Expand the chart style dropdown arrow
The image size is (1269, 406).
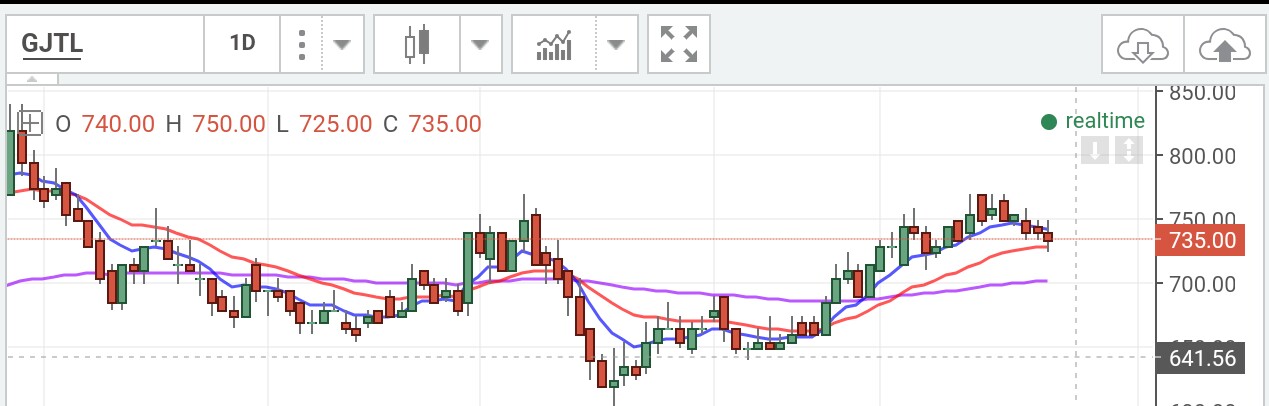pyautogui.click(x=480, y=44)
